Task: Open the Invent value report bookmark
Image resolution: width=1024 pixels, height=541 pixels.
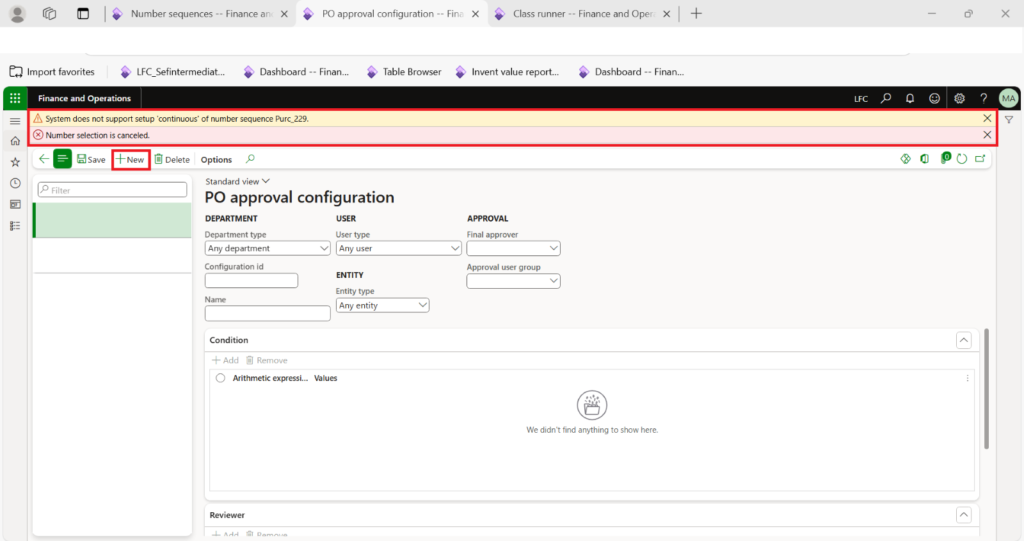Action: tap(507, 72)
